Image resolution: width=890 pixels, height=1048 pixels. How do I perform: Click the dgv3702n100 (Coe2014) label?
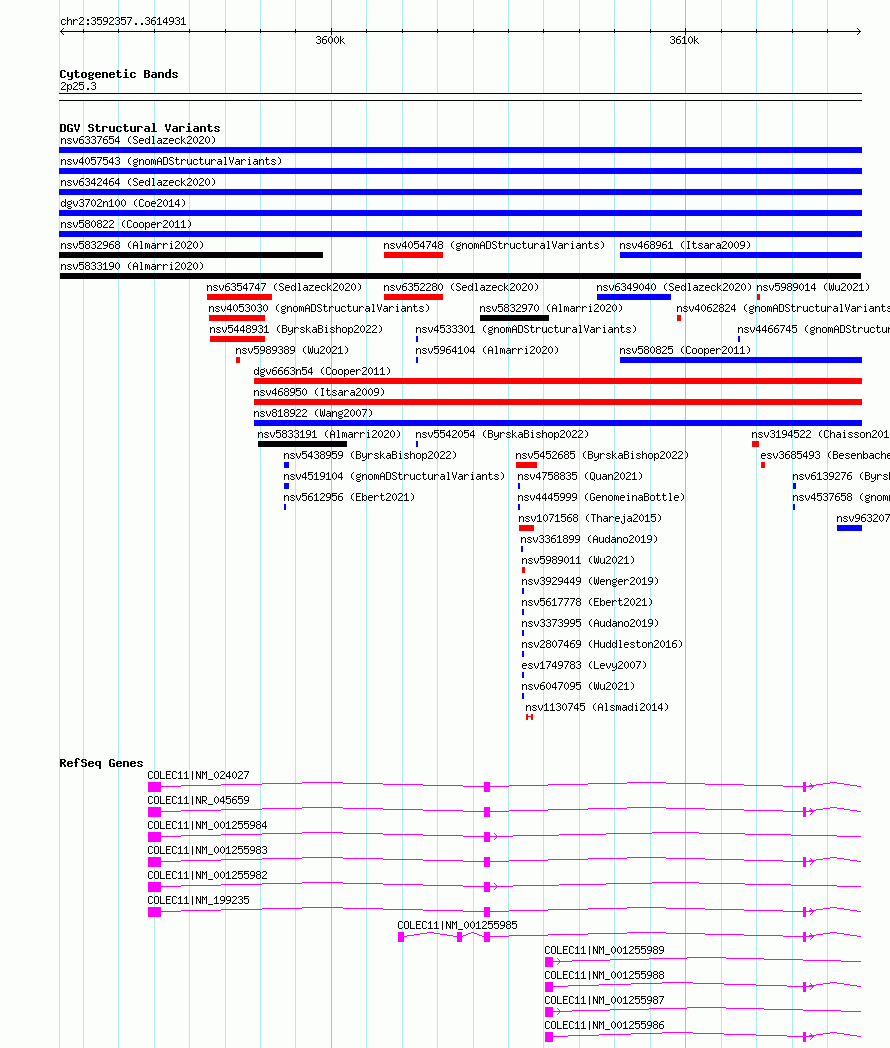pos(123,203)
